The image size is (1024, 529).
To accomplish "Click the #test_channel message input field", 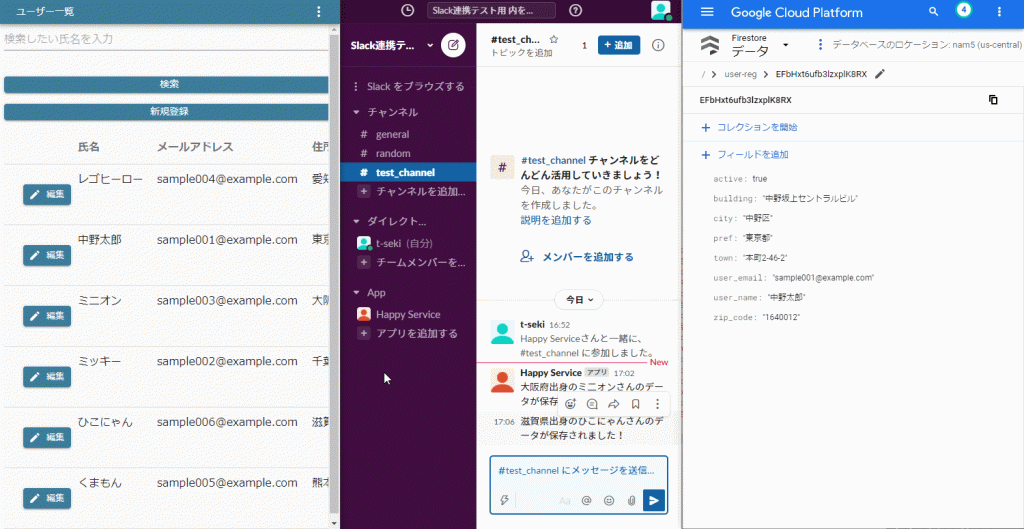I will (x=579, y=470).
